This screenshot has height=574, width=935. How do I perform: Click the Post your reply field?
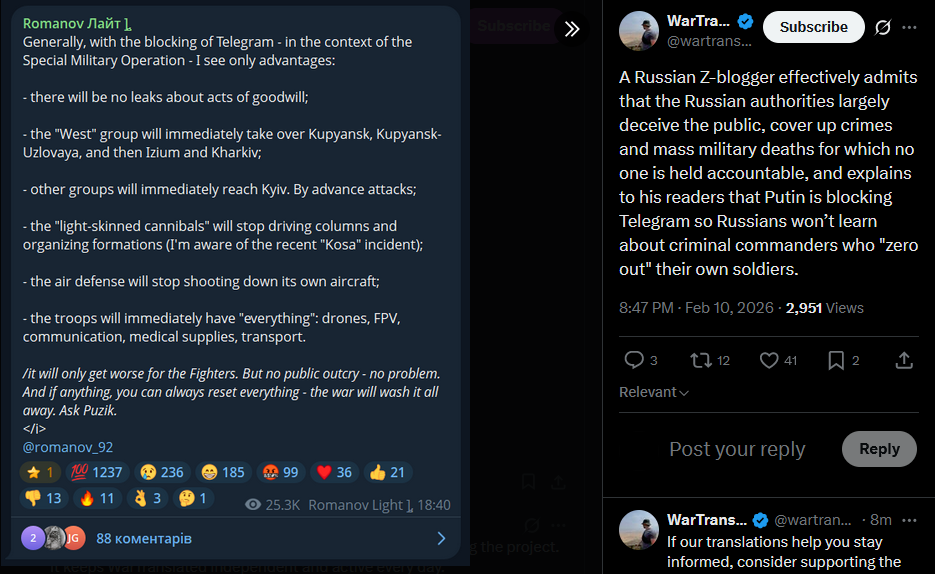pos(737,449)
